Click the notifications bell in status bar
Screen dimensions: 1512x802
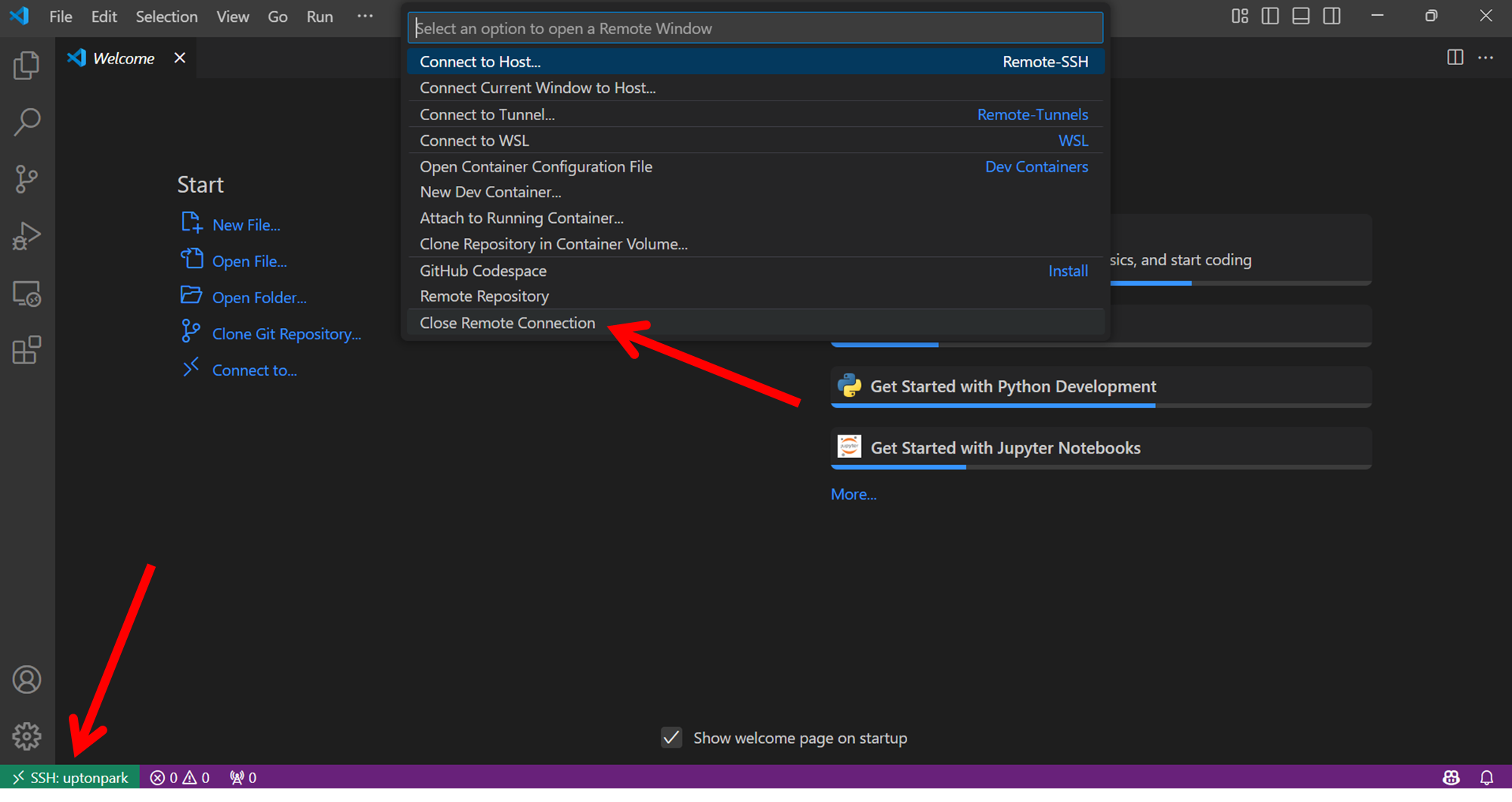(1486, 777)
